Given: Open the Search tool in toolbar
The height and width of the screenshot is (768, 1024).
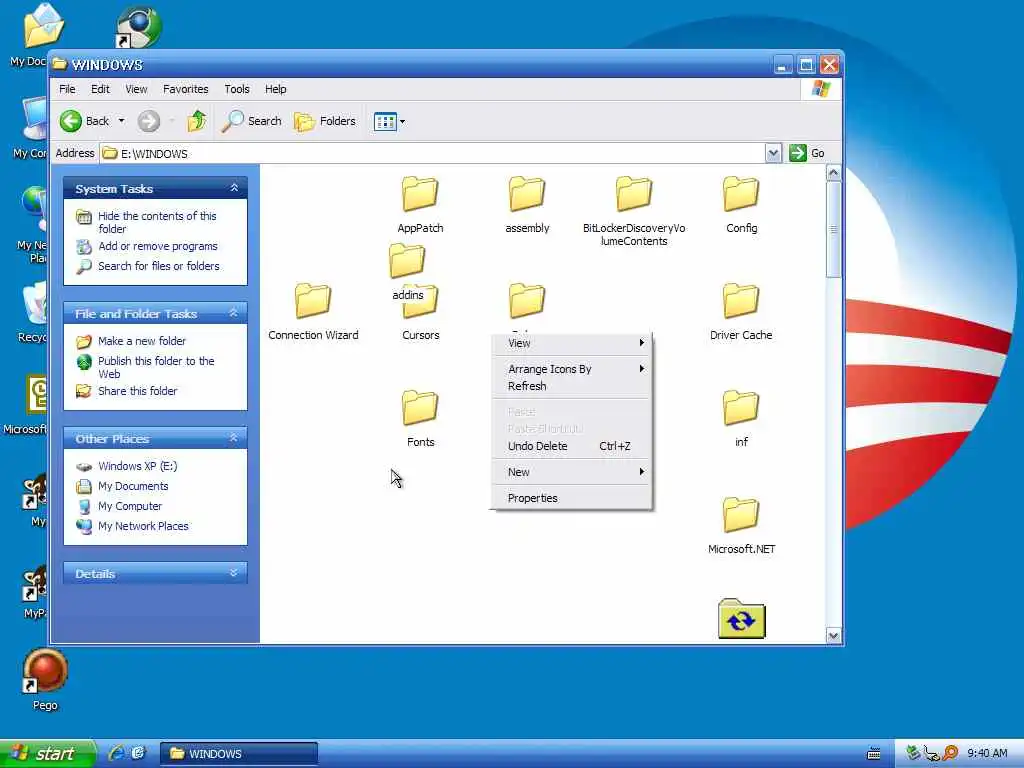Looking at the screenshot, I should click(x=251, y=121).
